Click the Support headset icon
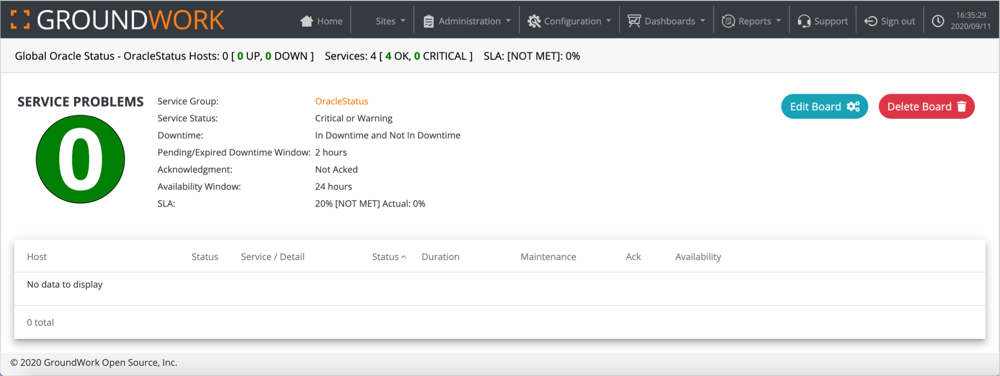The width and height of the screenshot is (1000, 376). pos(804,21)
